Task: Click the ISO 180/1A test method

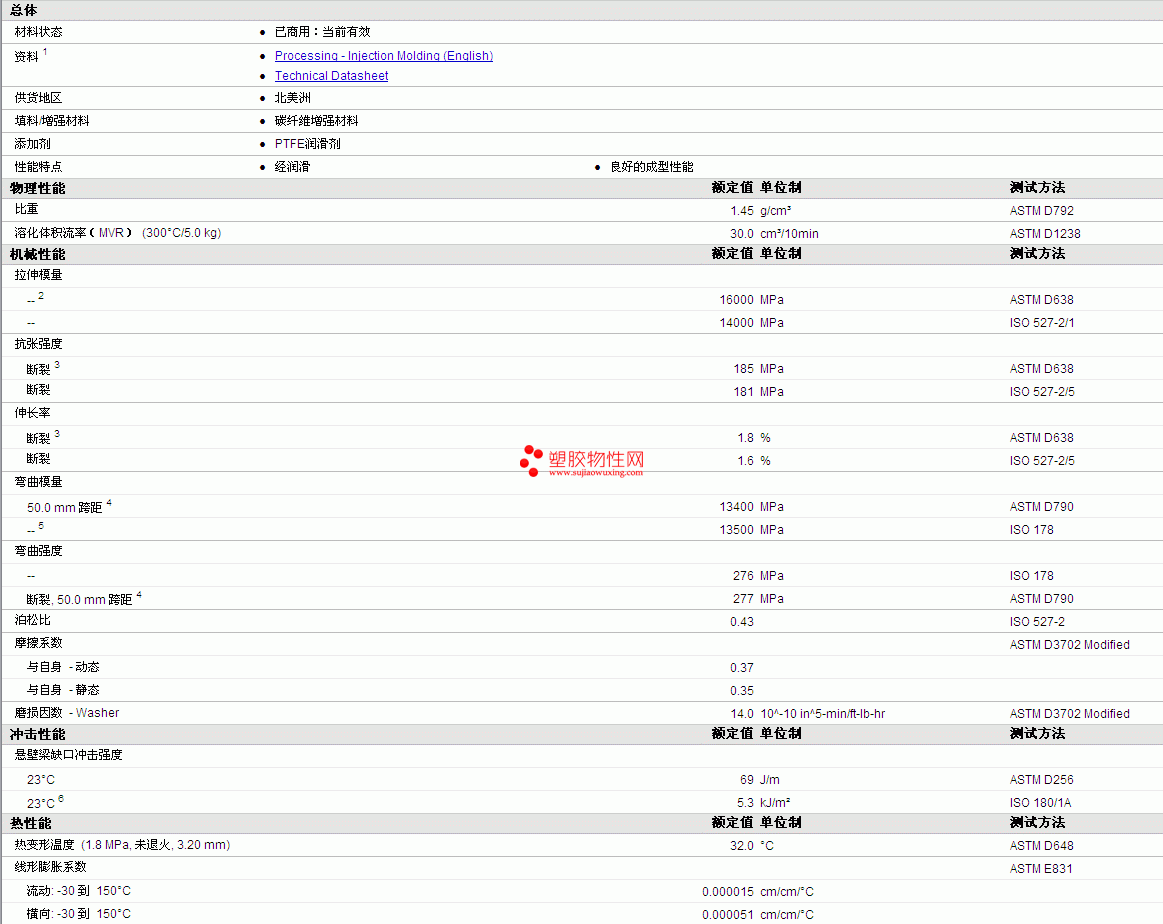Action: click(1040, 802)
